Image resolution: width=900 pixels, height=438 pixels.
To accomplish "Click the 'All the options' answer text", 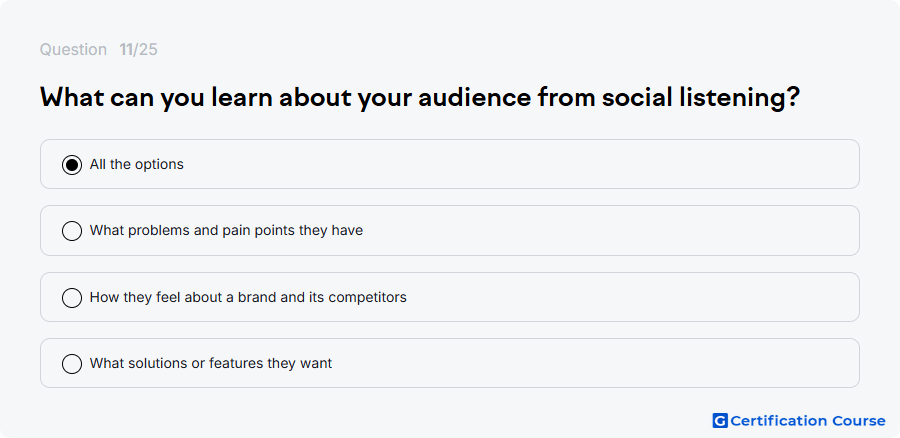I will coord(137,164).
